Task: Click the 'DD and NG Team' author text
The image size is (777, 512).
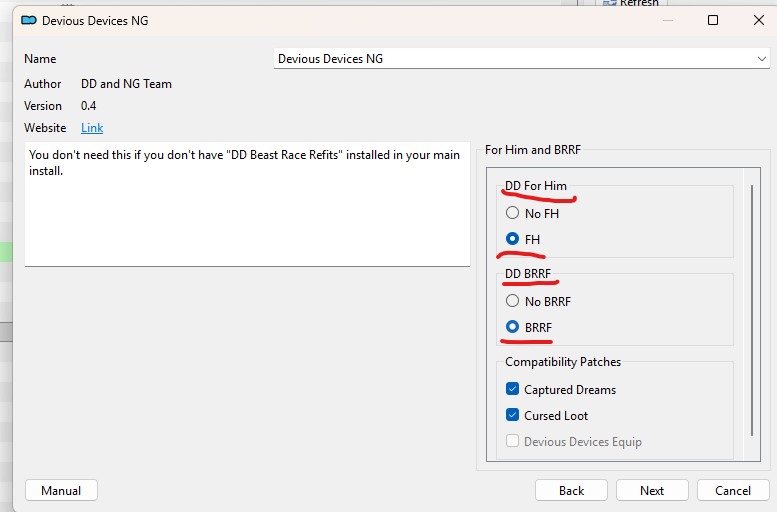Action: click(126, 84)
